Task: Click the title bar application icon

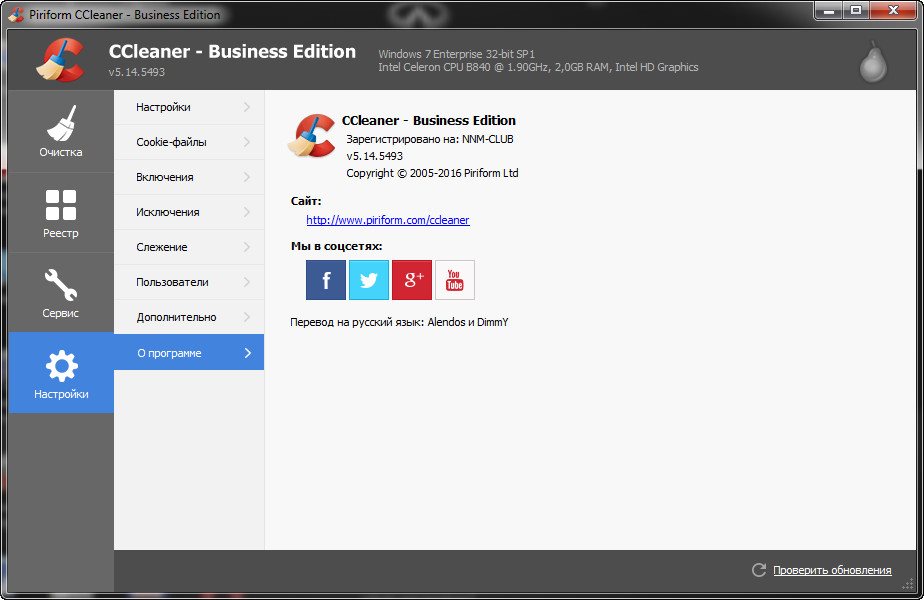Action: point(16,15)
